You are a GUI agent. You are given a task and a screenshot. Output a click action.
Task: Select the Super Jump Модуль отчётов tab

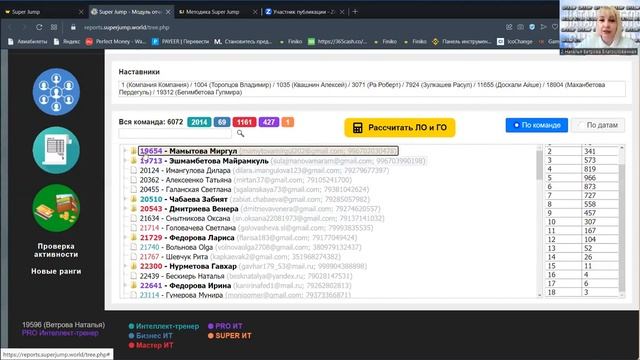tap(130, 12)
